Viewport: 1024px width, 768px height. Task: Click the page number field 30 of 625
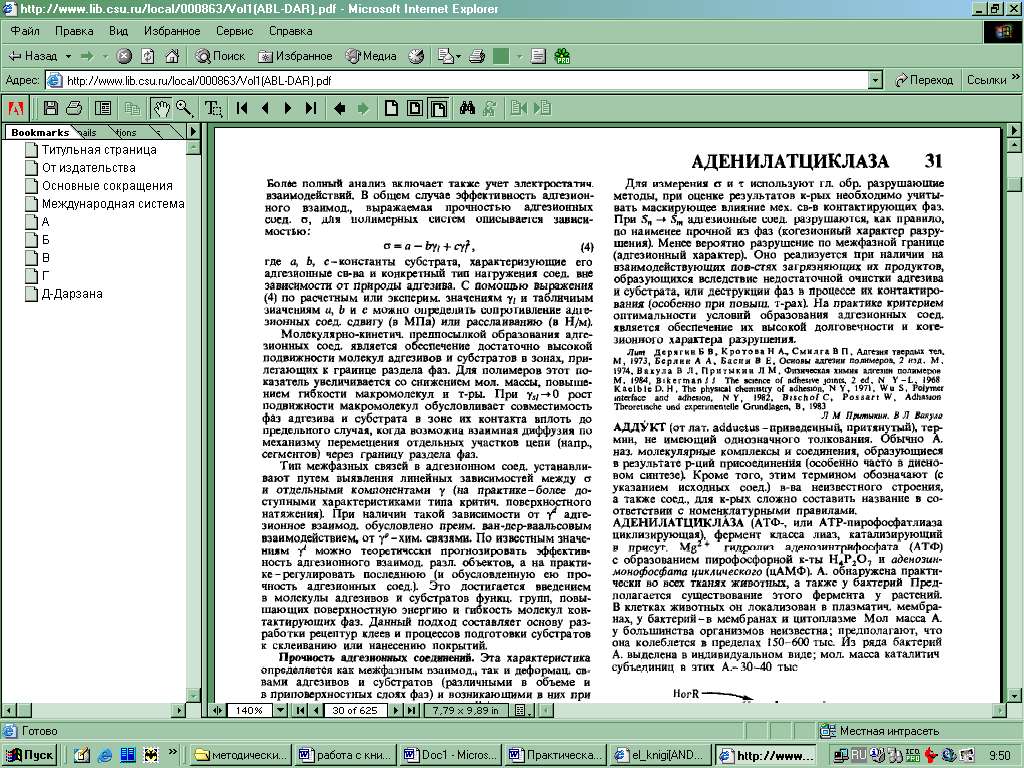(355, 711)
